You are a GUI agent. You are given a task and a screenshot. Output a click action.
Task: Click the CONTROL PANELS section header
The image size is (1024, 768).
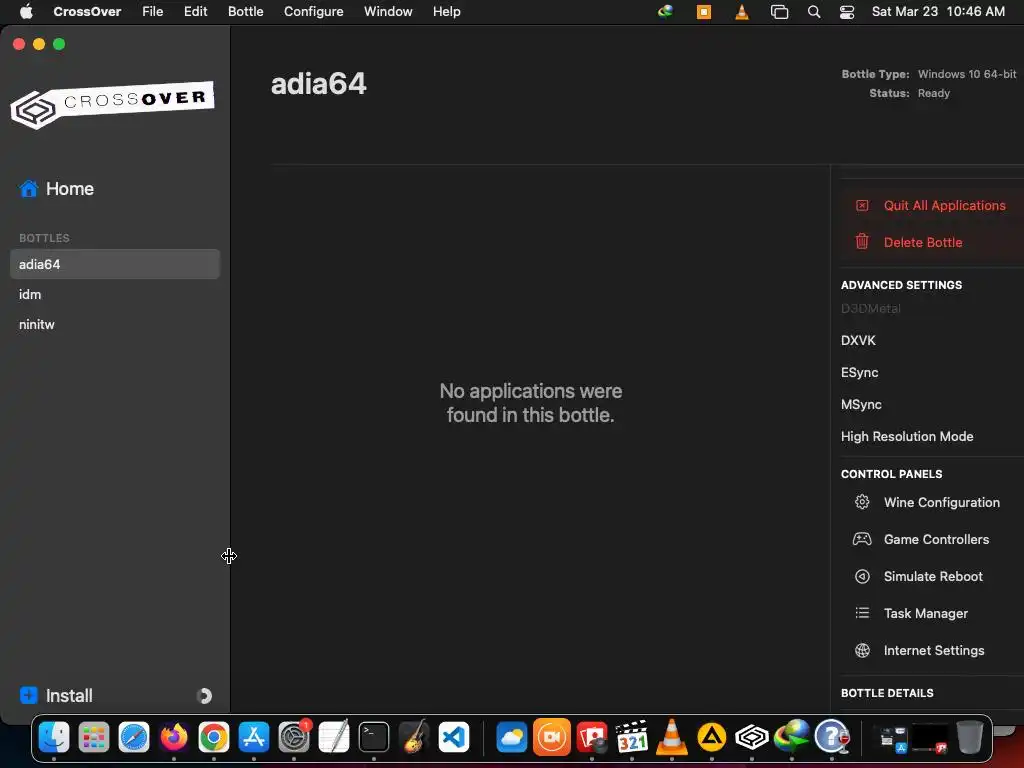click(891, 474)
